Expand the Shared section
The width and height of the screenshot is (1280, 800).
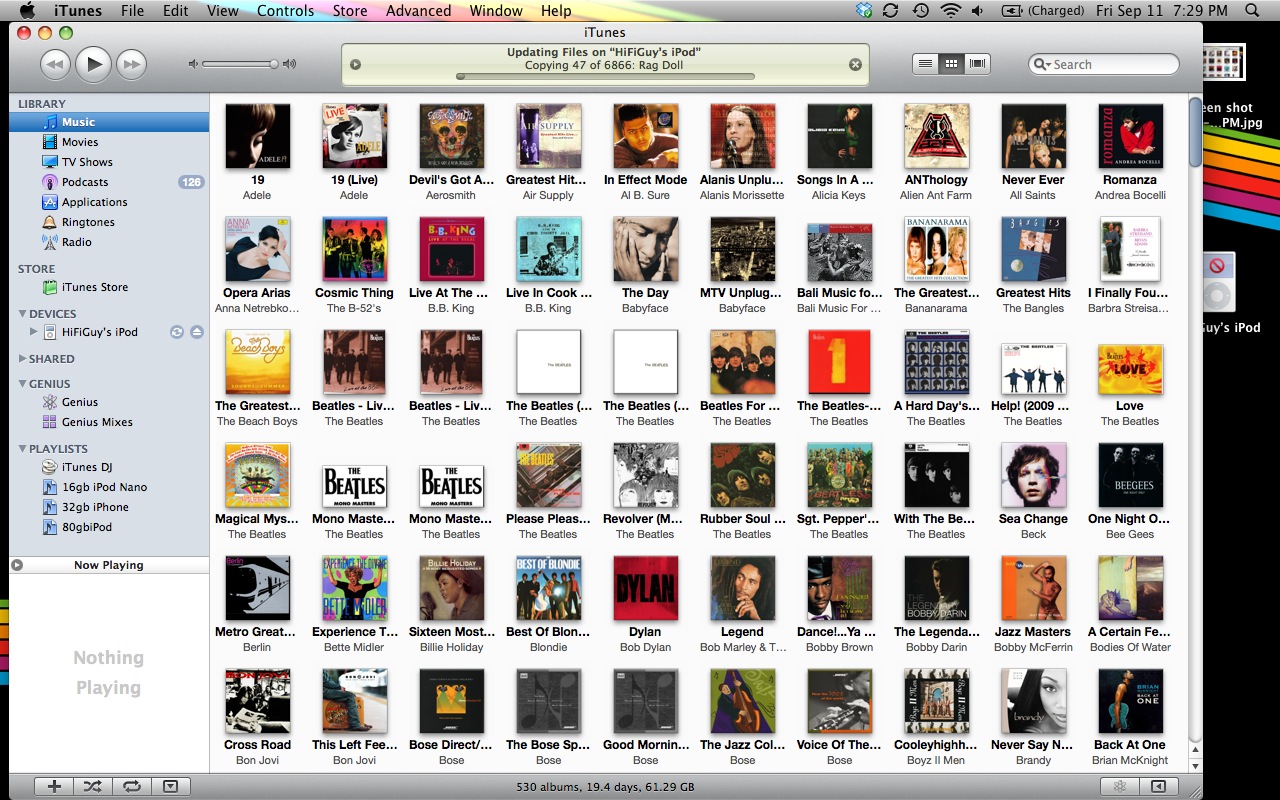(x=22, y=359)
